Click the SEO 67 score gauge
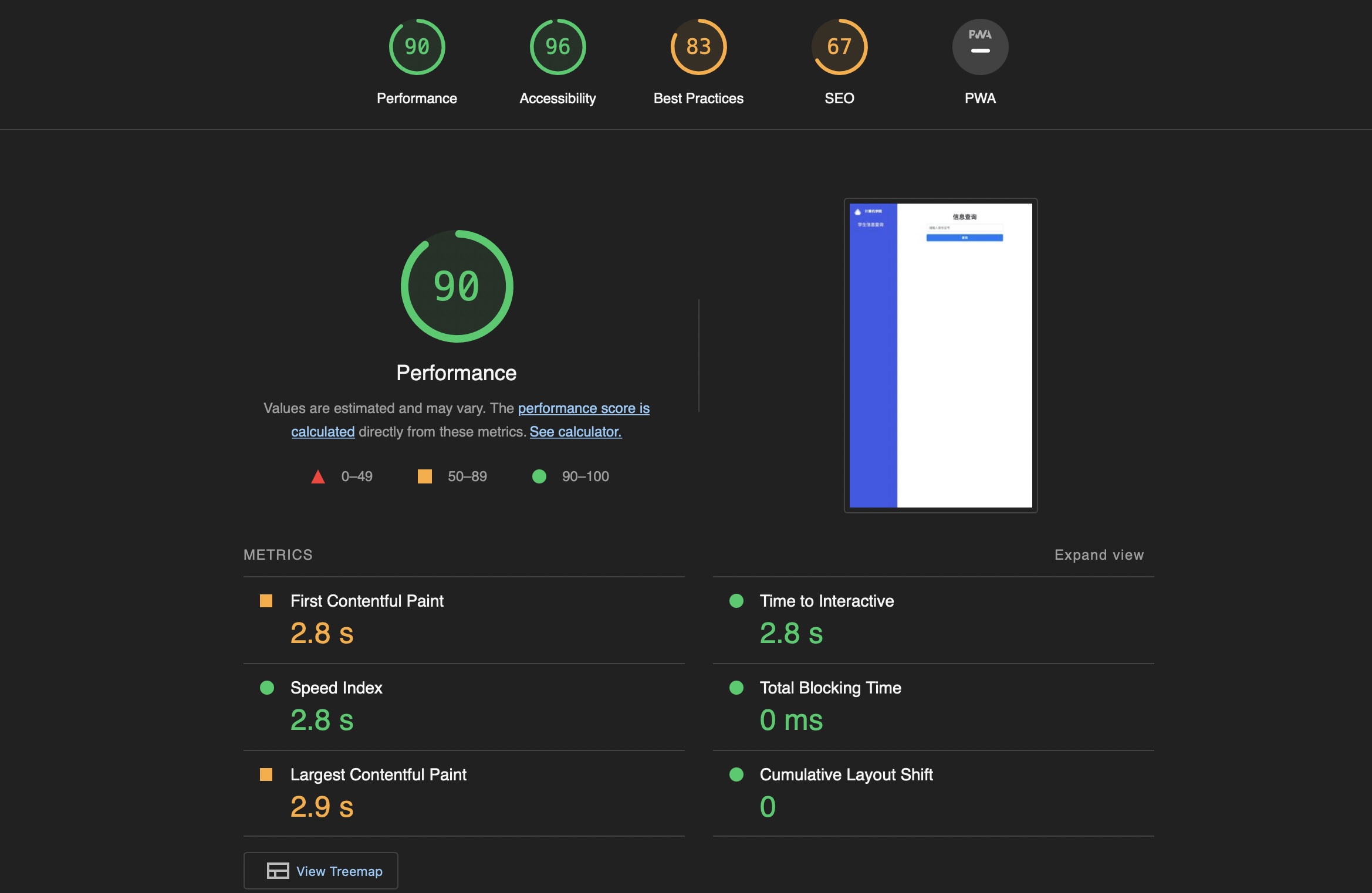This screenshot has width=1372, height=893. click(839, 47)
